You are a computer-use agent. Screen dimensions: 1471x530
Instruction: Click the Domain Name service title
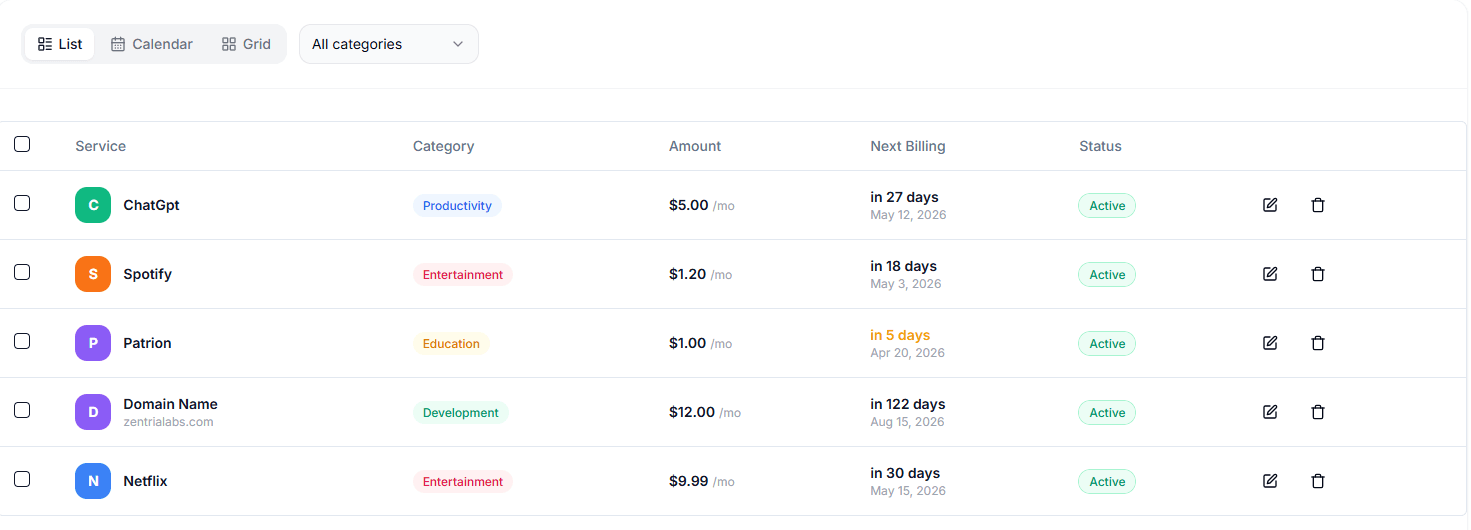[170, 404]
